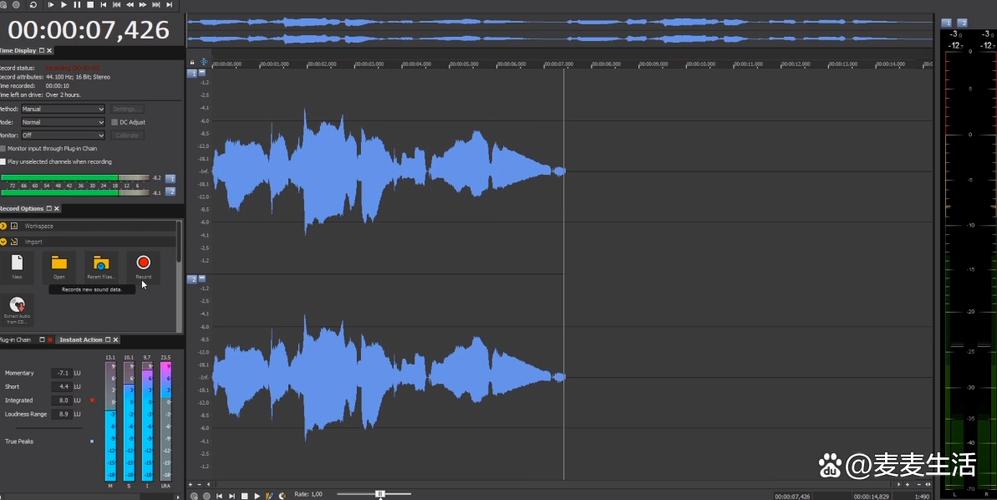Click Extract Audio from CD icon
997x500 pixels.
(17, 304)
